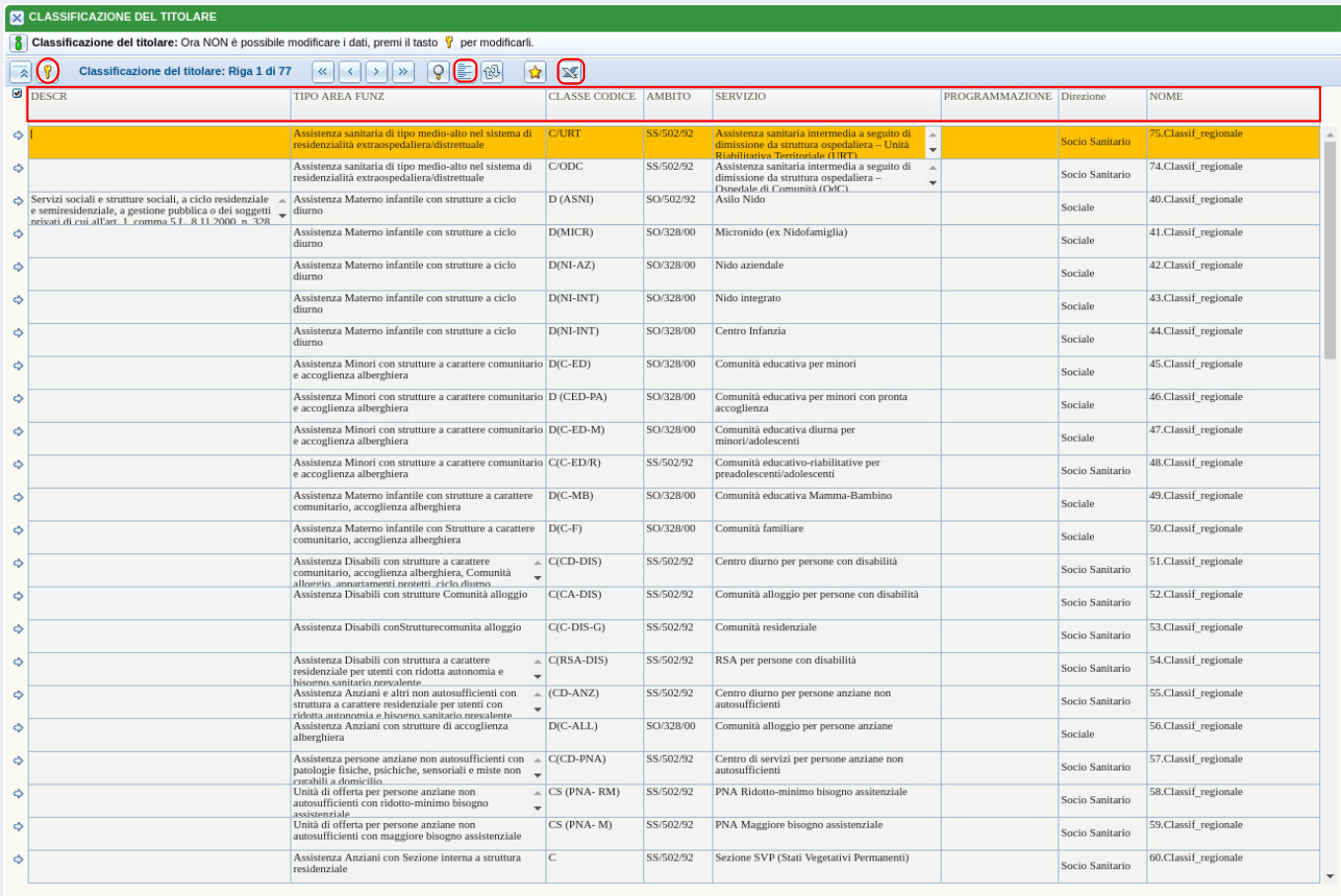Go to the previous record arrow
Screen dimensions: 1341x896
point(350,71)
